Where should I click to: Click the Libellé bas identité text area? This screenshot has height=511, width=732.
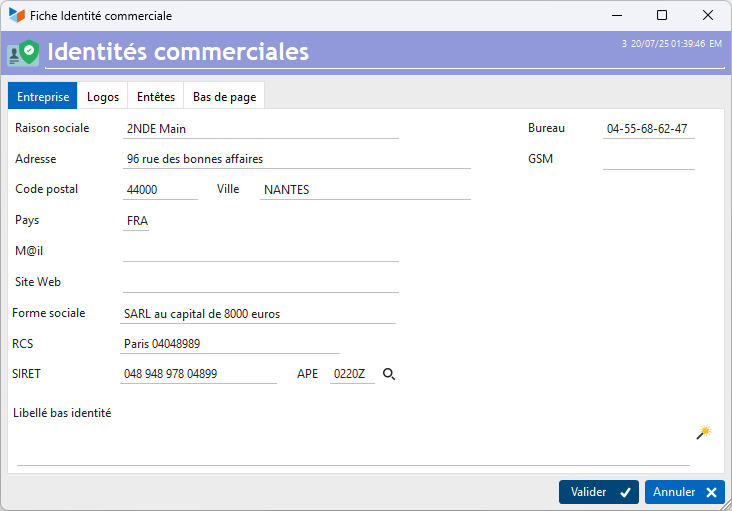pyautogui.click(x=353, y=443)
